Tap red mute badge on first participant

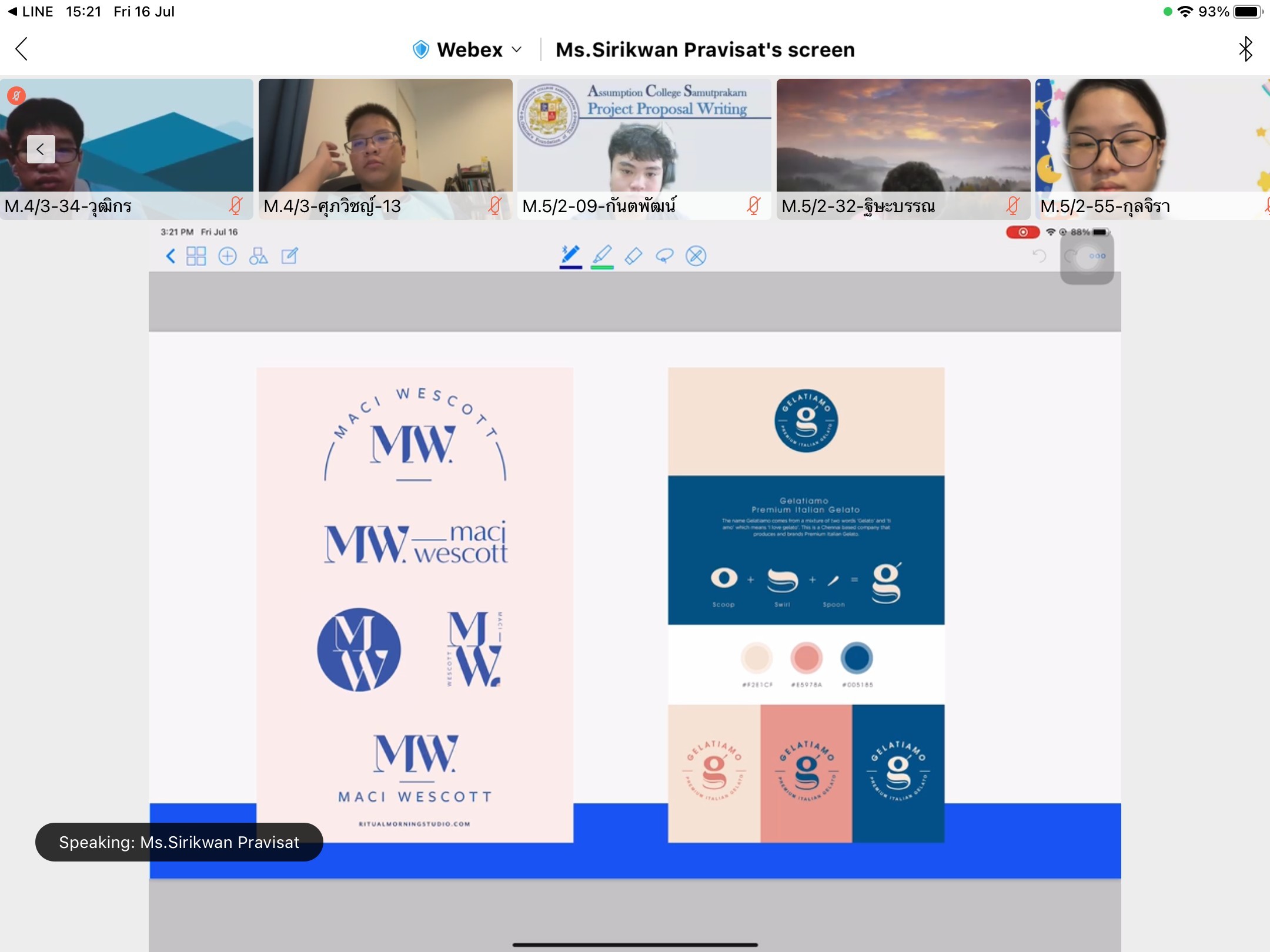pos(16,95)
